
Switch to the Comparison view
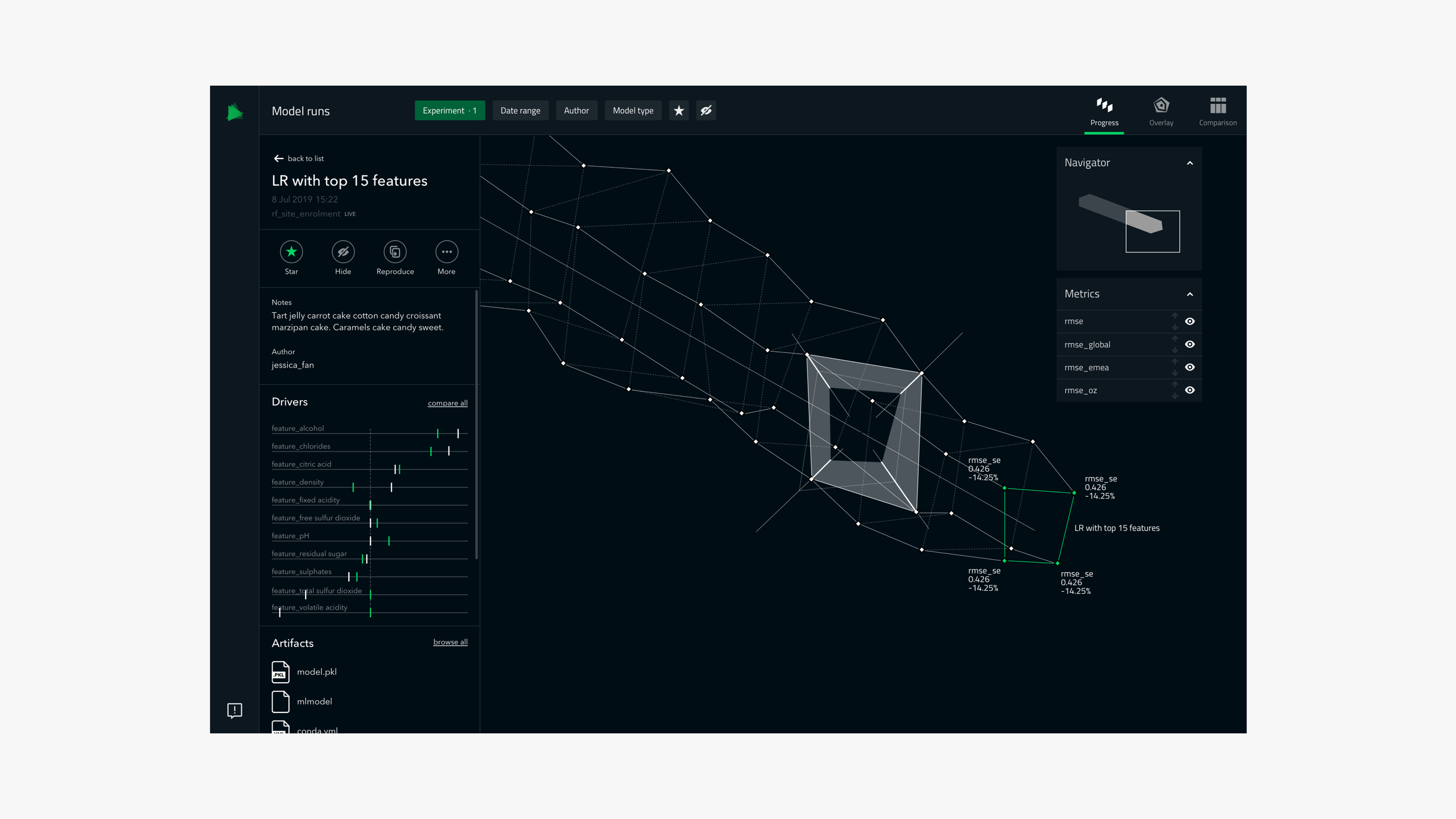tap(1217, 111)
